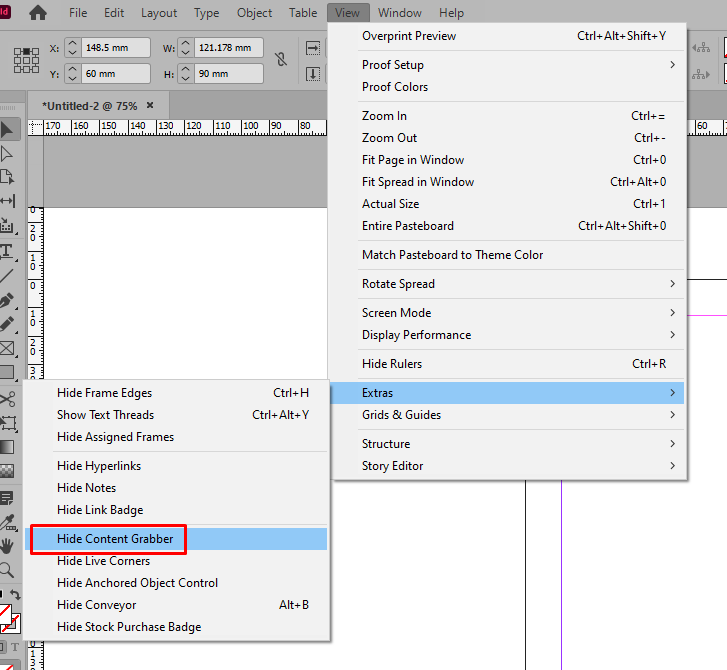This screenshot has height=670, width=727.
Task: Choose Hide Content Grabber
Action: 176,539
